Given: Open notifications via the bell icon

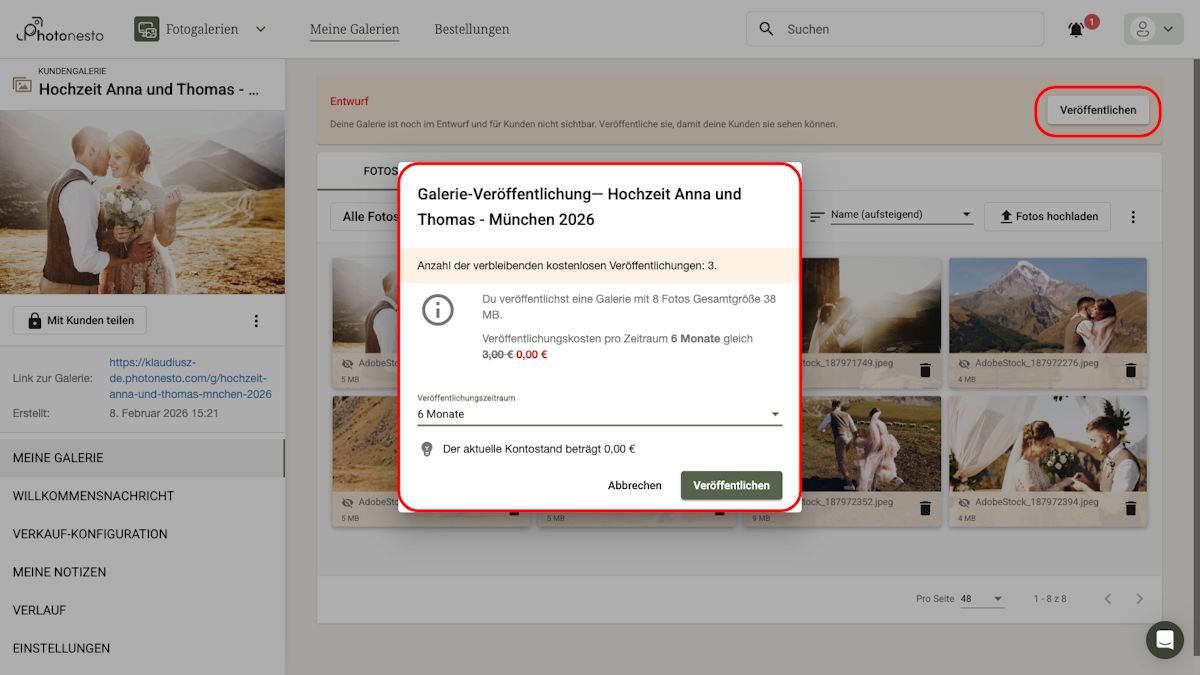Looking at the screenshot, I should click(1076, 30).
